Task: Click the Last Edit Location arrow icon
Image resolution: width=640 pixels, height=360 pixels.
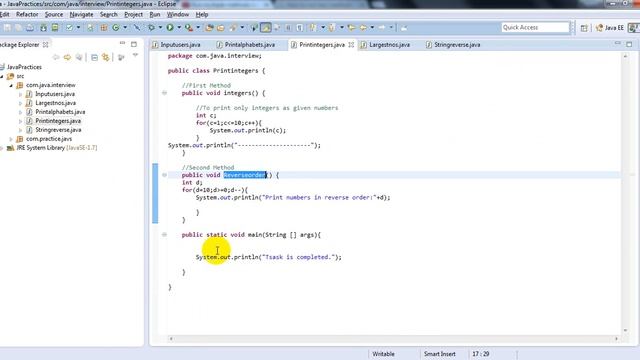Action: [x=351, y=28]
